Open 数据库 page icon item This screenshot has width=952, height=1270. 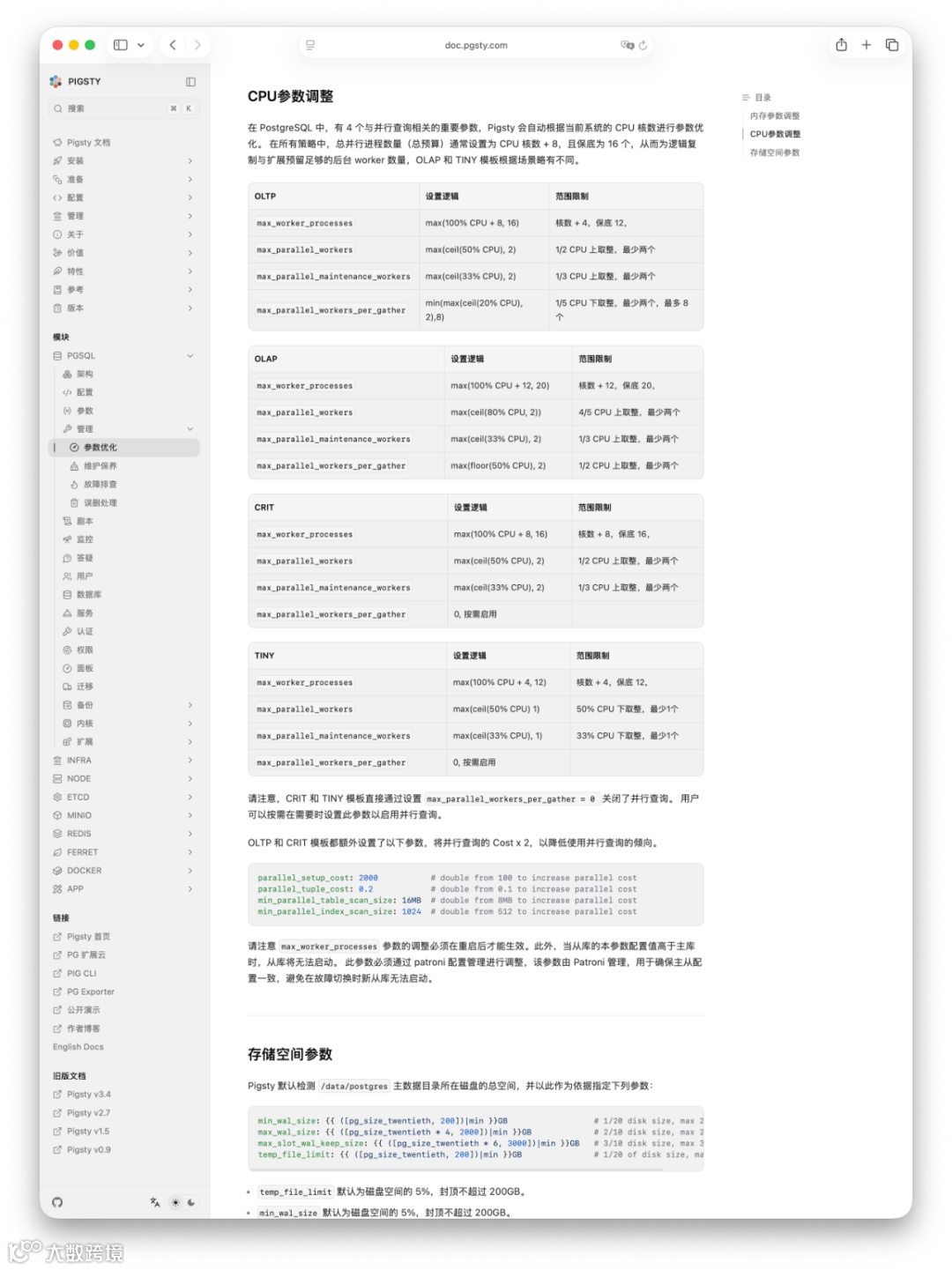[x=82, y=595]
